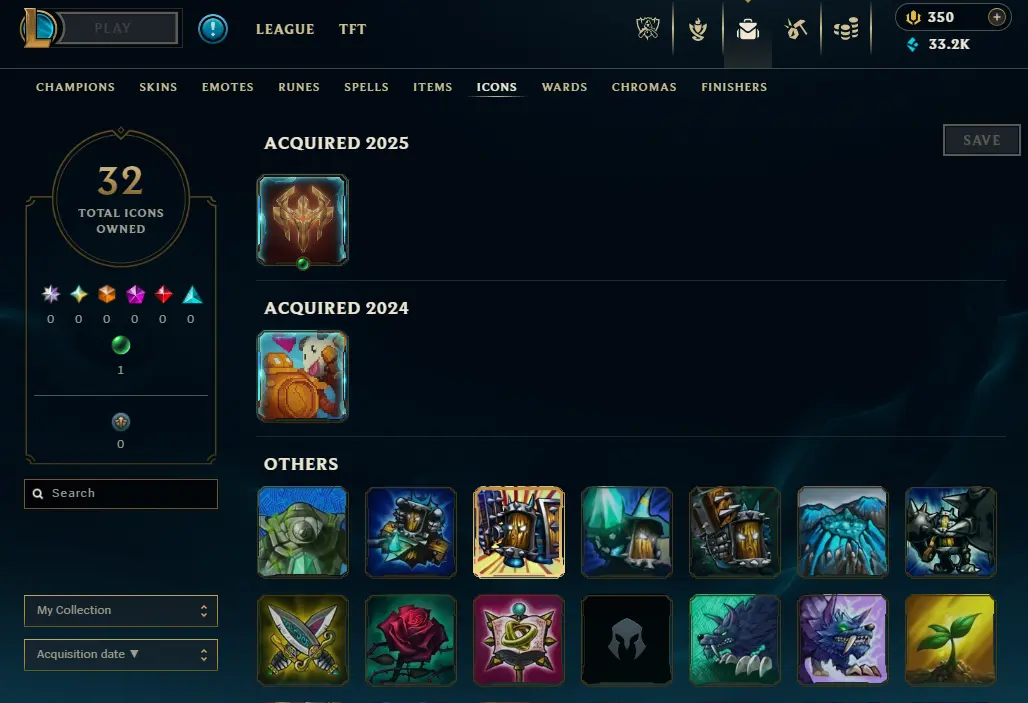
Task: Switch to the Champions tab
Action: (75, 87)
